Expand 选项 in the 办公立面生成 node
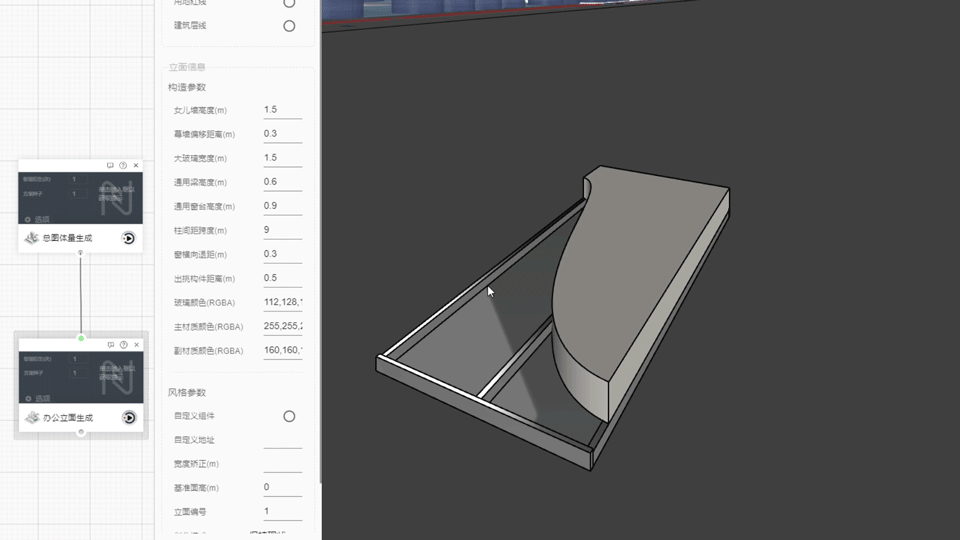Screen dimensions: 960x540 (37, 397)
